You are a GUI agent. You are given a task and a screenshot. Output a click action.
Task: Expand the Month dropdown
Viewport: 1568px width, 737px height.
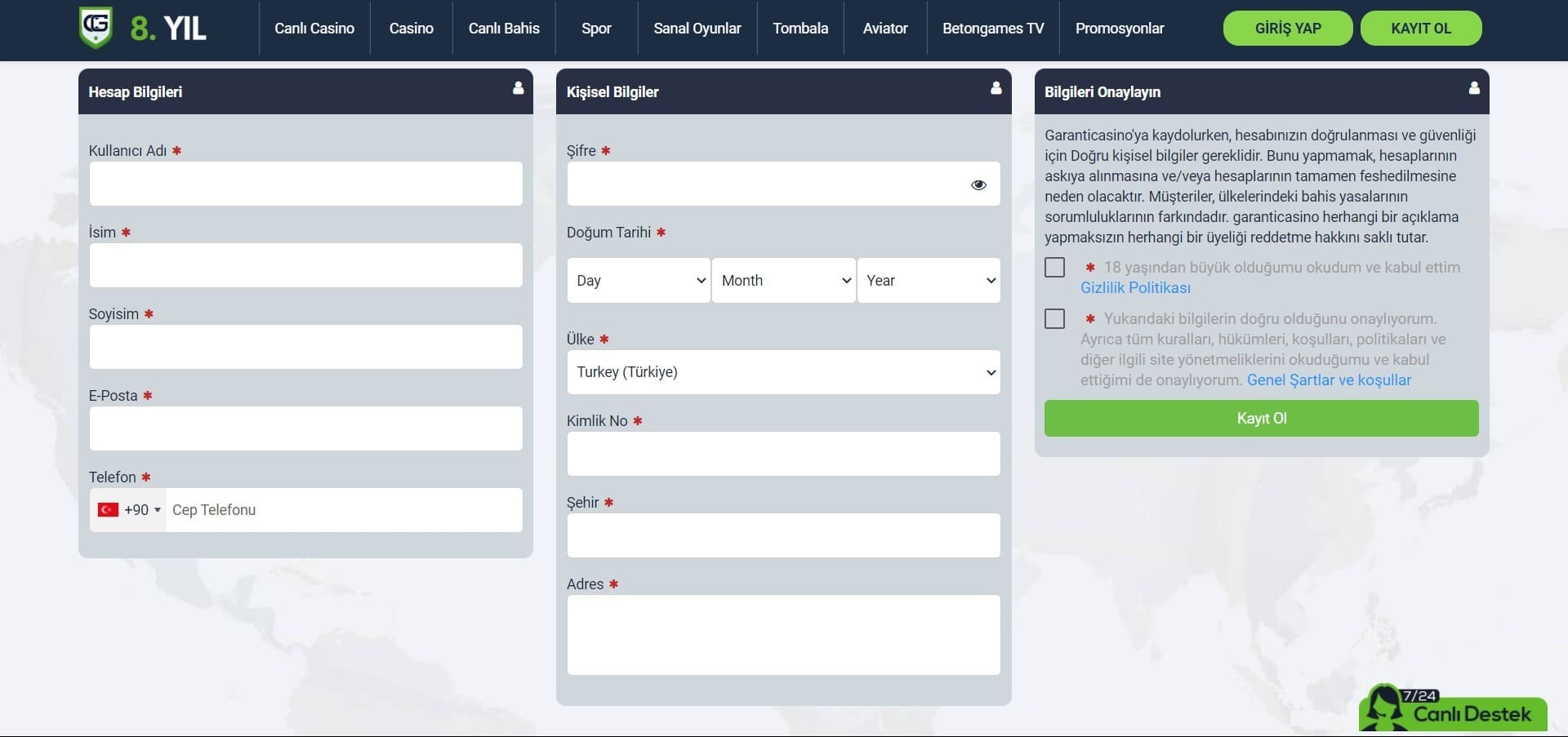click(783, 281)
